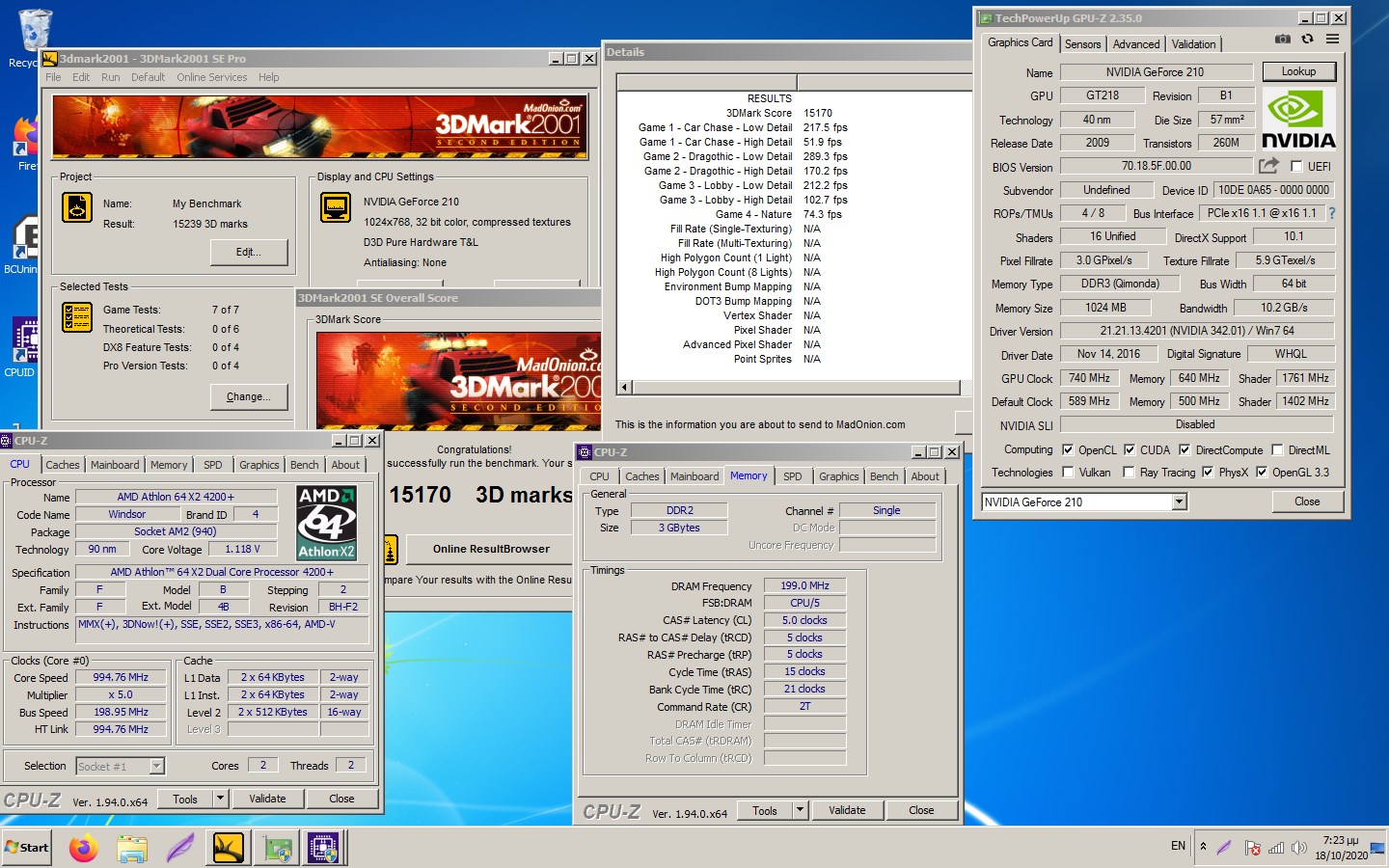Screen dimensions: 1389x868
Task: Open Bench tab in left CPU-Z window
Action: [x=304, y=465]
